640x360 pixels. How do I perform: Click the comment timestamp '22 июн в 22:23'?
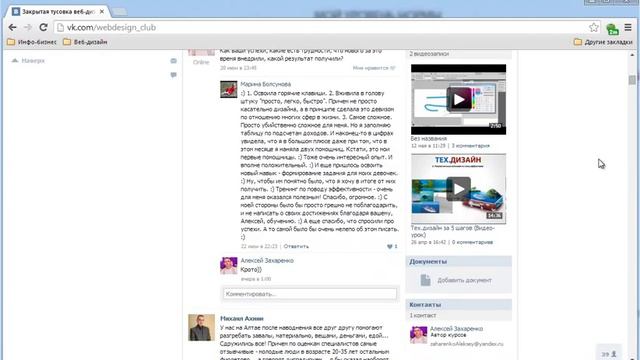[259, 246]
